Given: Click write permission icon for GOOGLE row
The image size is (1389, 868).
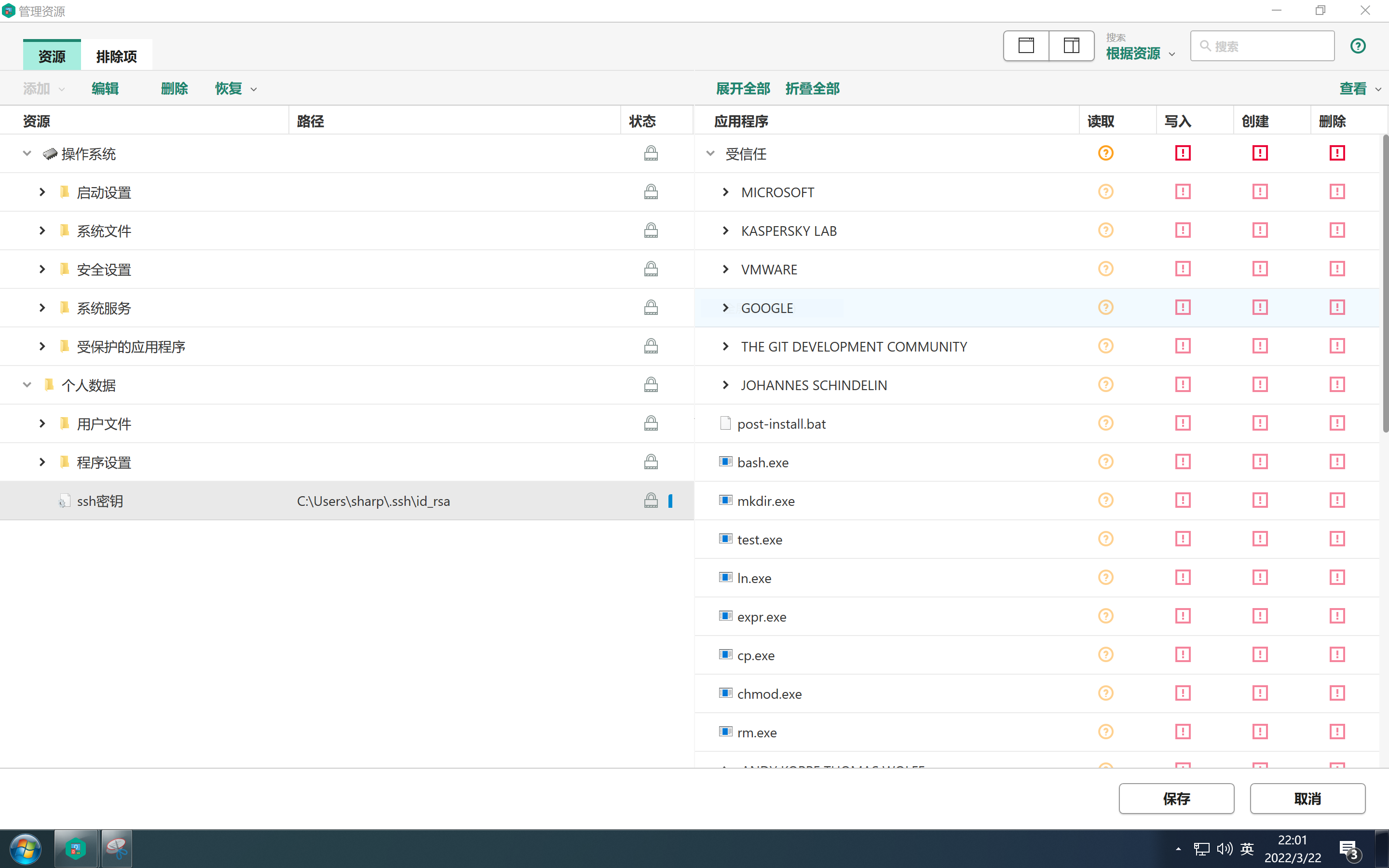Looking at the screenshot, I should [1183, 308].
